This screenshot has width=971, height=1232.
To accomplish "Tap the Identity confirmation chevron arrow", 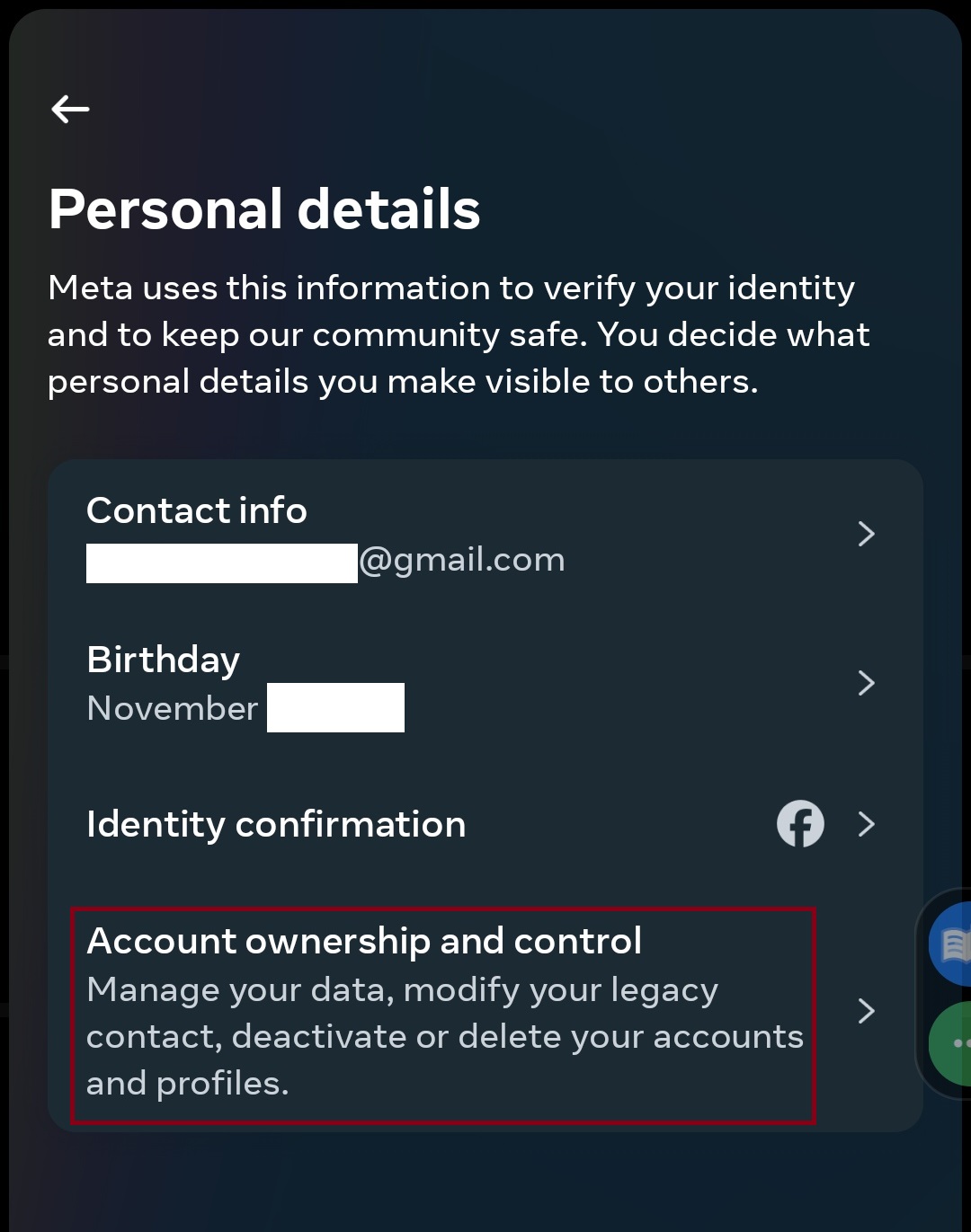I will (x=866, y=823).
